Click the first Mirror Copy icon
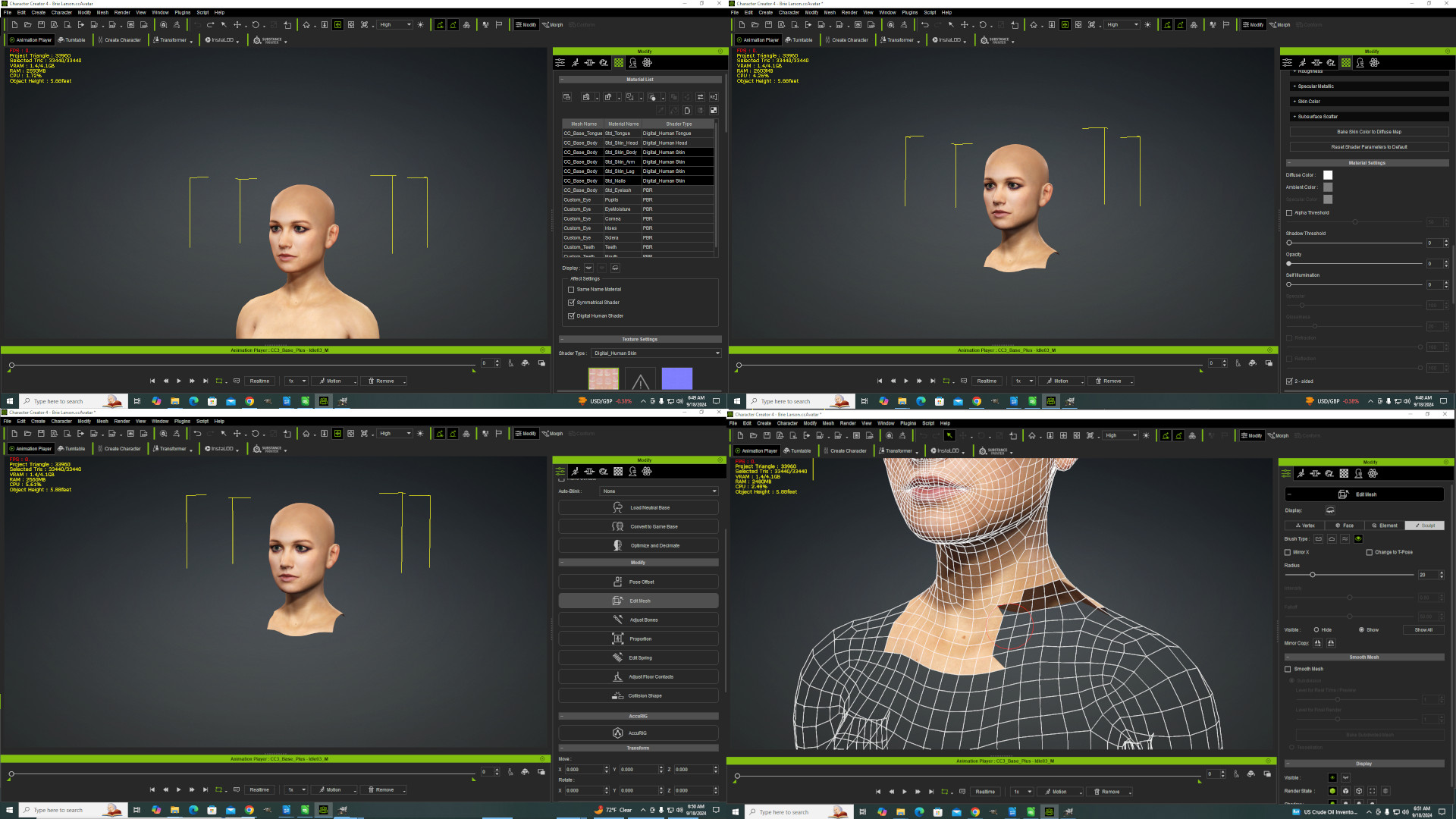Viewport: 1456px width, 819px height. coord(1318,643)
